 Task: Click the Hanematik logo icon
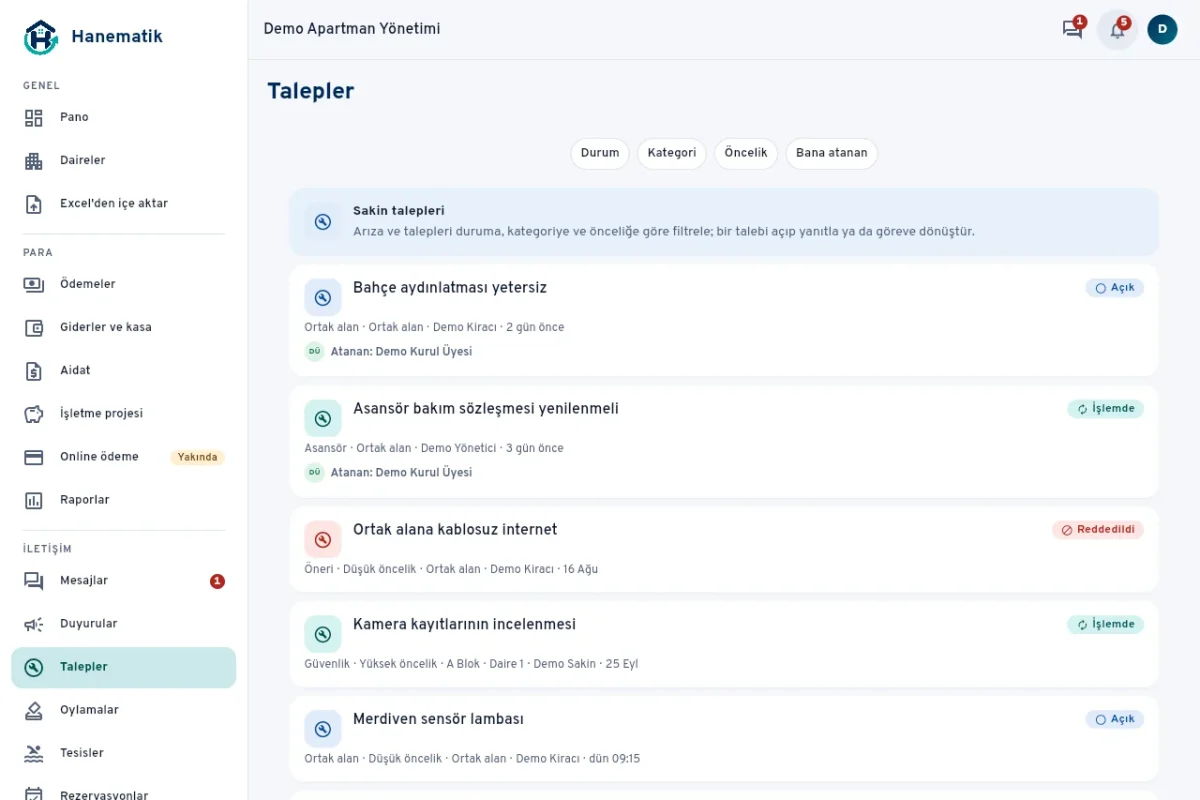tap(41, 37)
